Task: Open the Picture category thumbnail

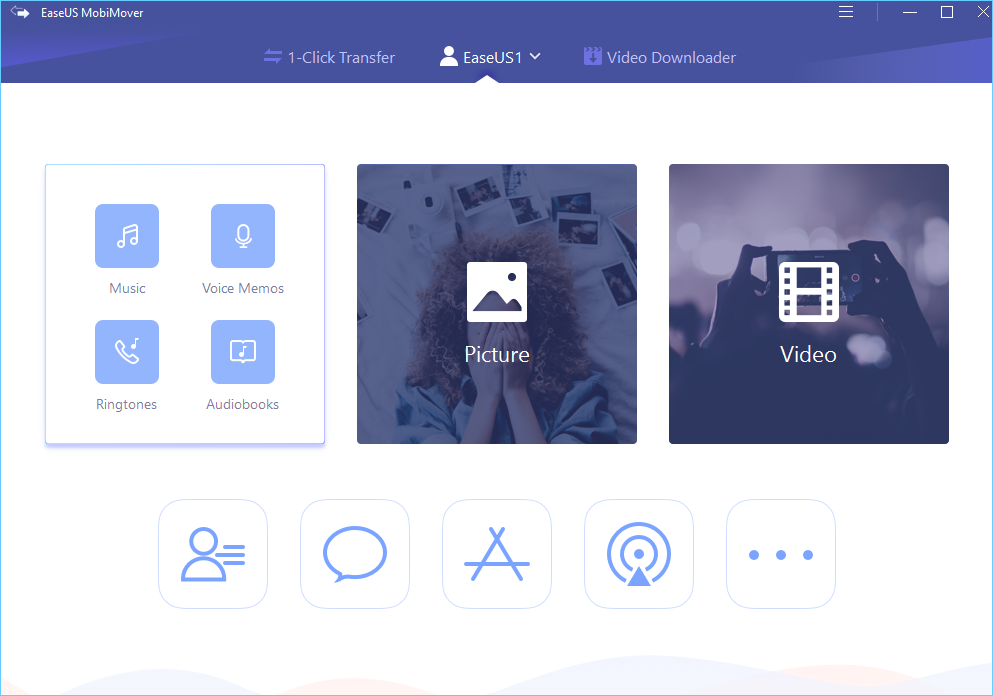Action: pos(497,304)
